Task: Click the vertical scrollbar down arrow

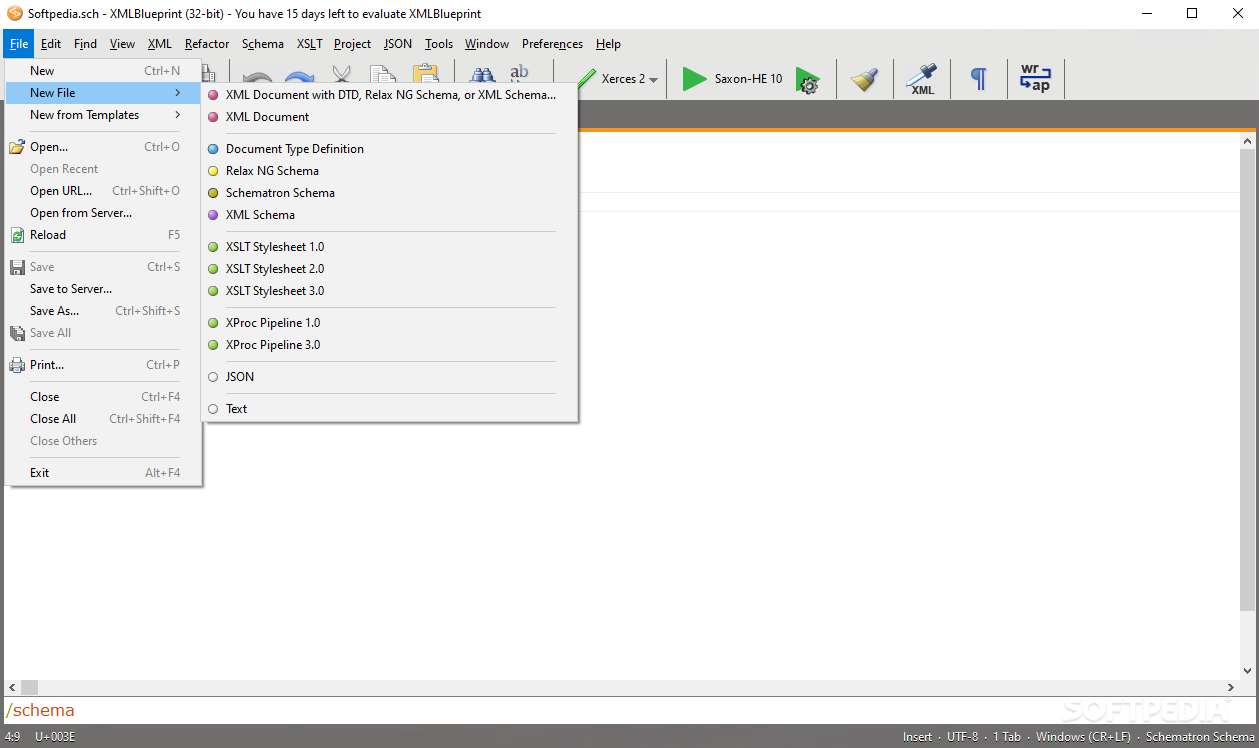Action: (1247, 671)
